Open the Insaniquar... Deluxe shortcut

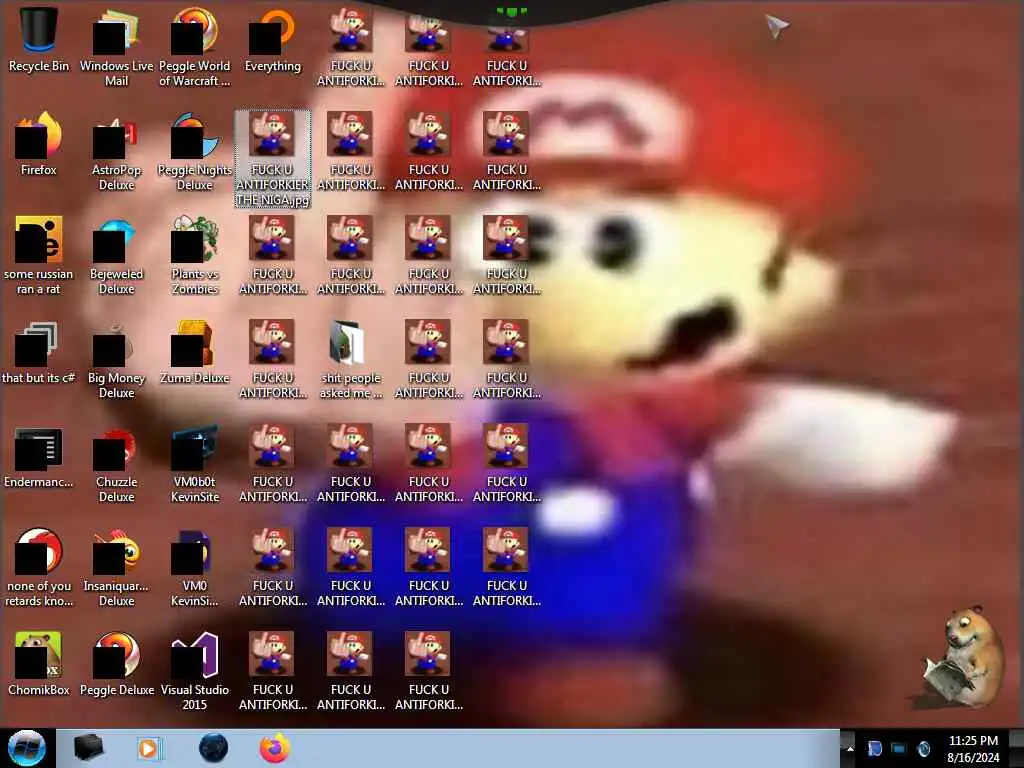tap(116, 568)
